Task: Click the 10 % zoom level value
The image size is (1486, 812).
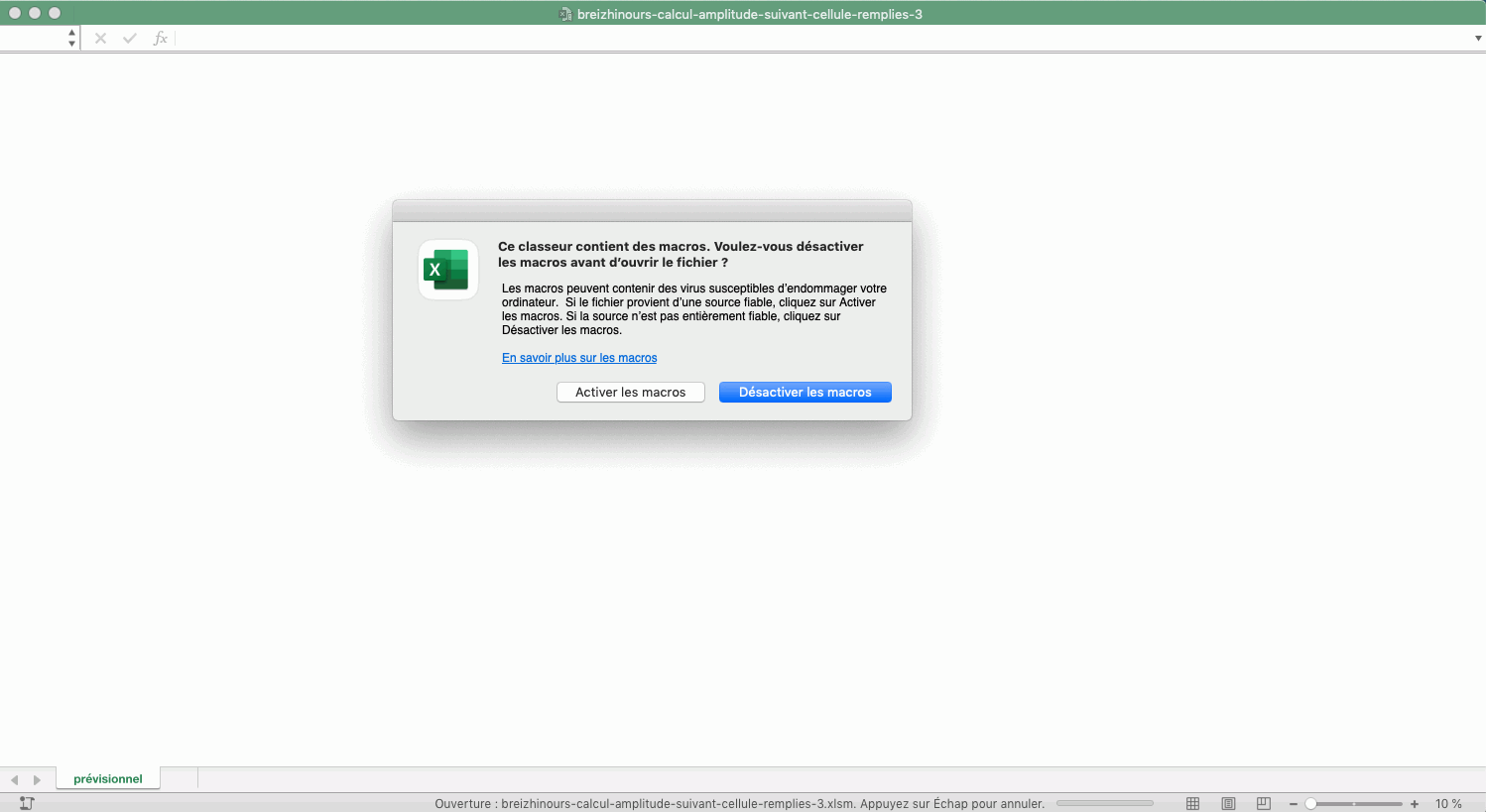Action: (x=1448, y=804)
